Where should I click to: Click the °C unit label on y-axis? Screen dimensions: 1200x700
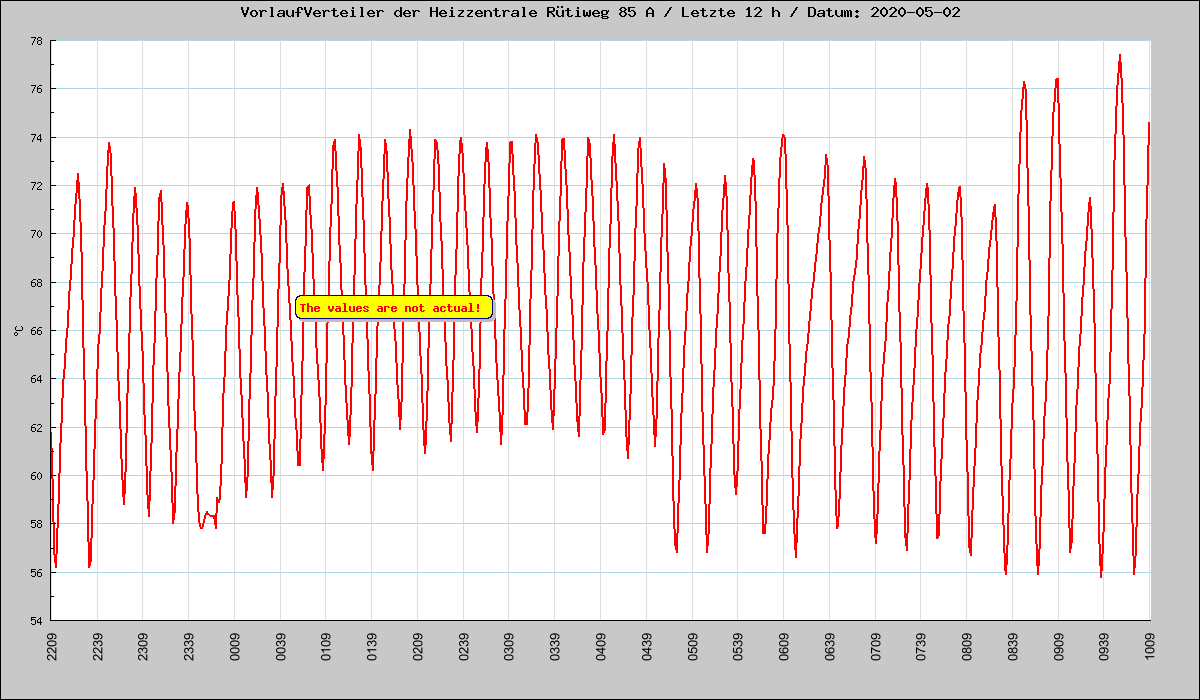point(18,330)
